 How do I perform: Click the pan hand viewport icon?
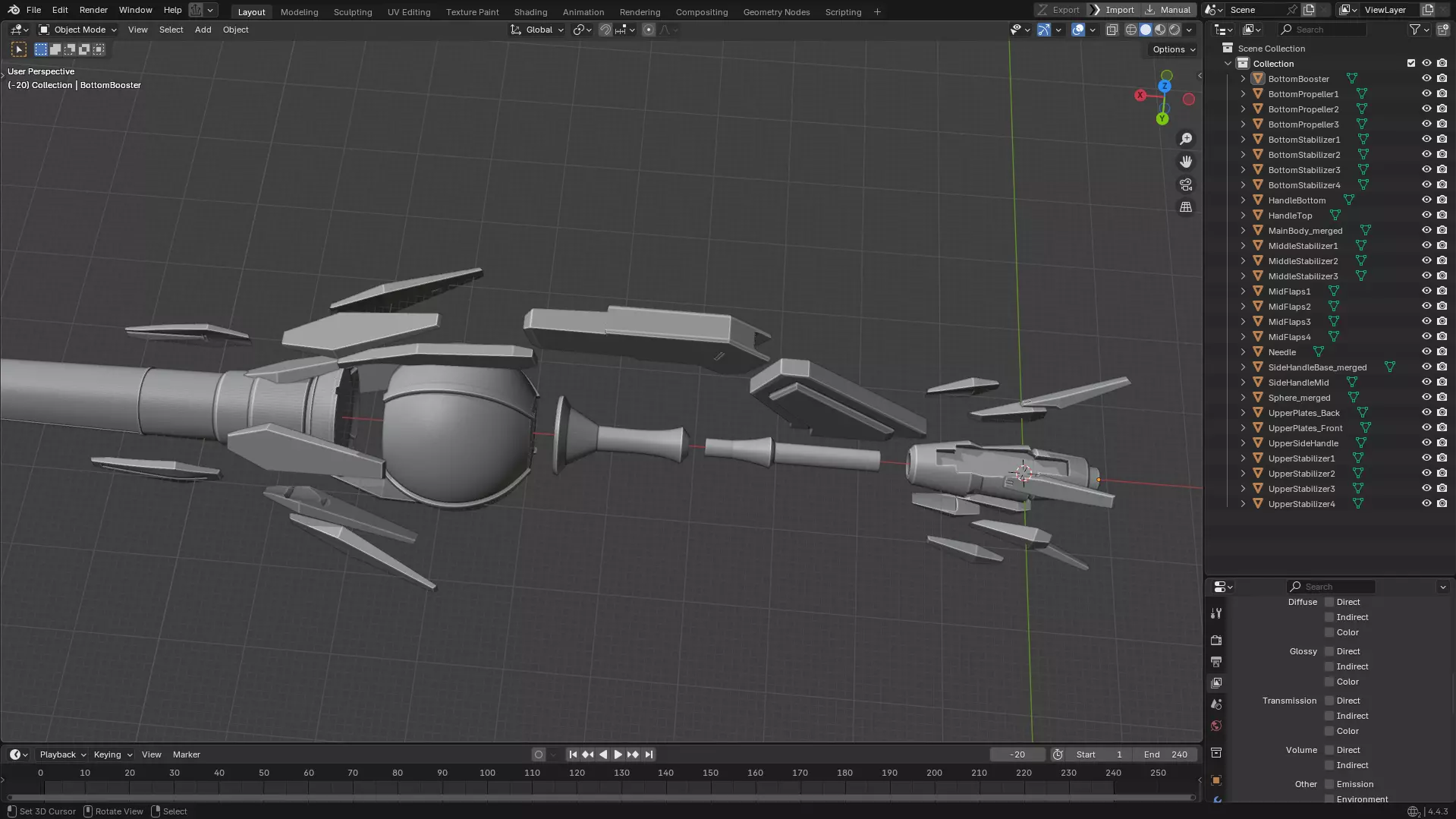click(x=1186, y=162)
